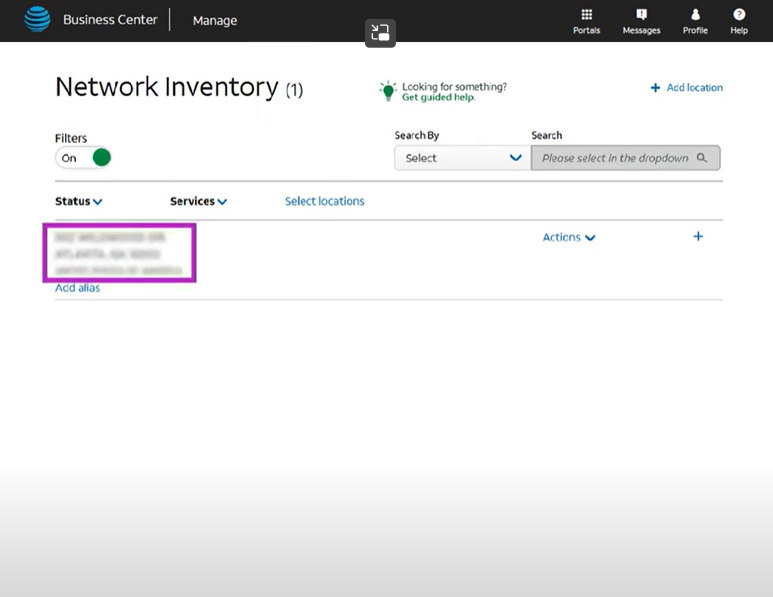The image size is (773, 597).
Task: Click the exit picture-in-picture overlay icon
Action: point(380,33)
